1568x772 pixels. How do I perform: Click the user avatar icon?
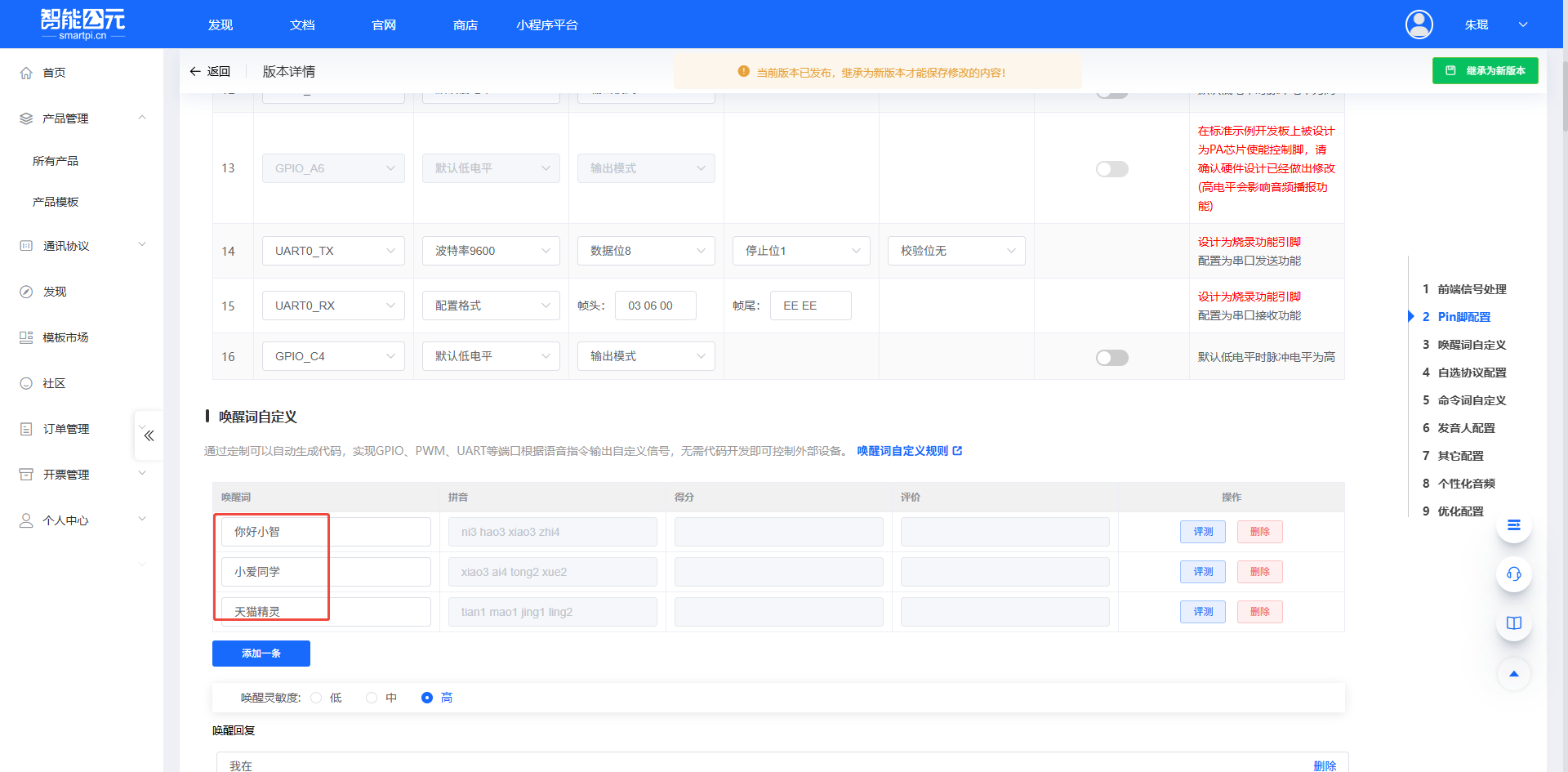1419,25
